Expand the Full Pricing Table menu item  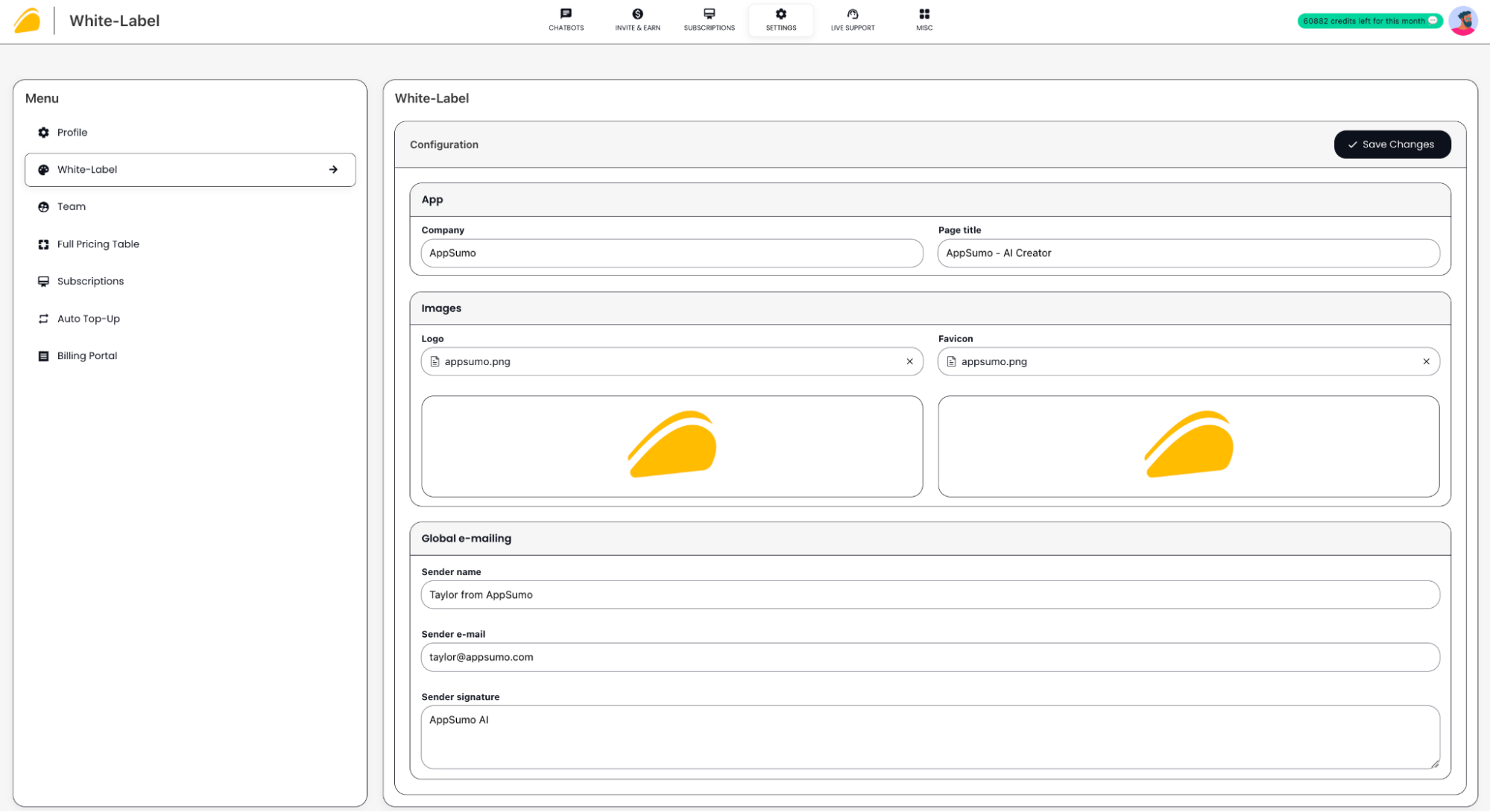97,243
